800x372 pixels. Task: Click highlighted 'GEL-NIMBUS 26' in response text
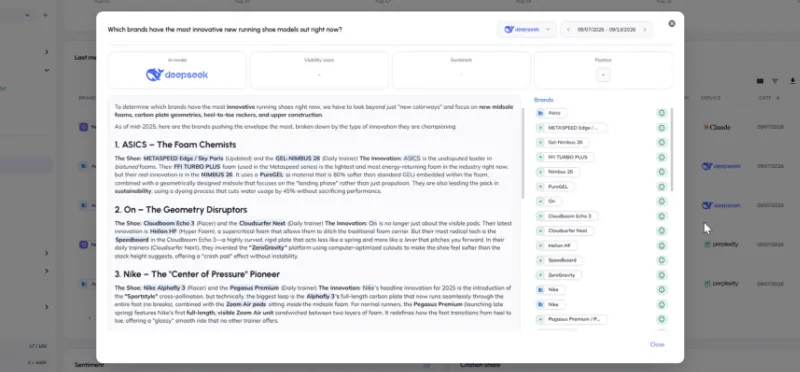coord(297,159)
